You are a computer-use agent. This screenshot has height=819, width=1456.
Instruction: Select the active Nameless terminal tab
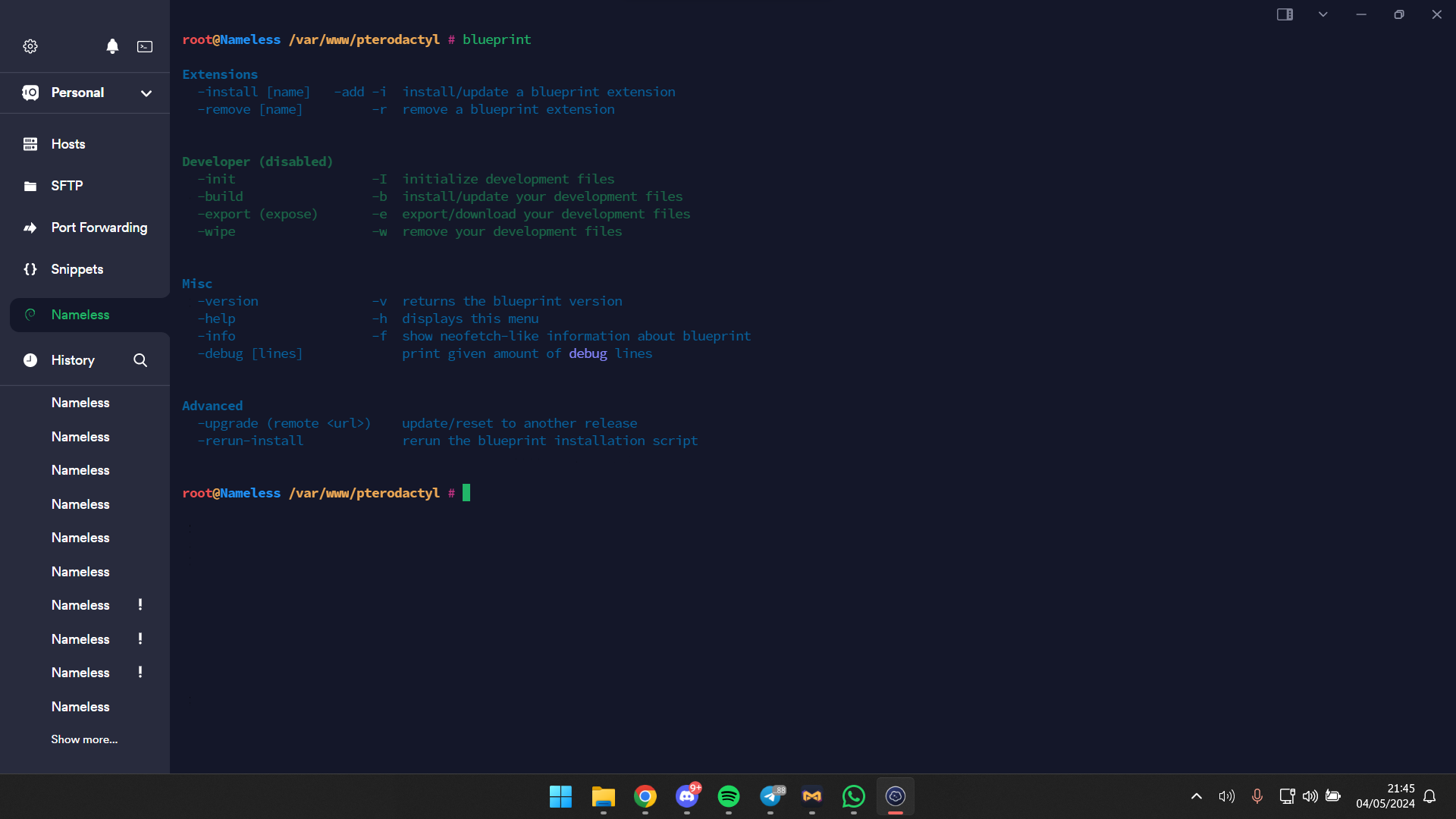point(89,315)
